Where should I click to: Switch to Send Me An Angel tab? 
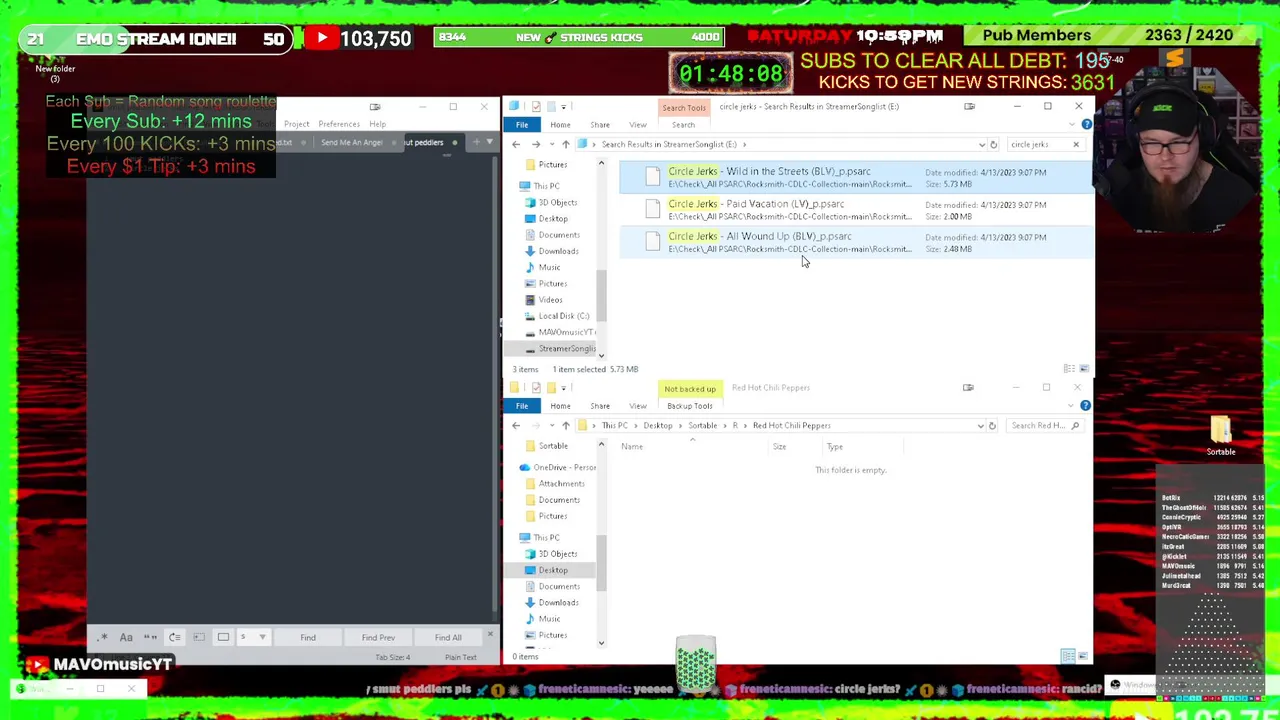352,142
